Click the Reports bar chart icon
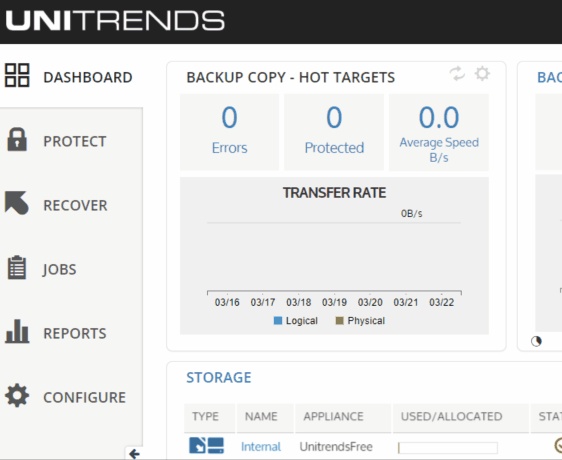 (17, 331)
